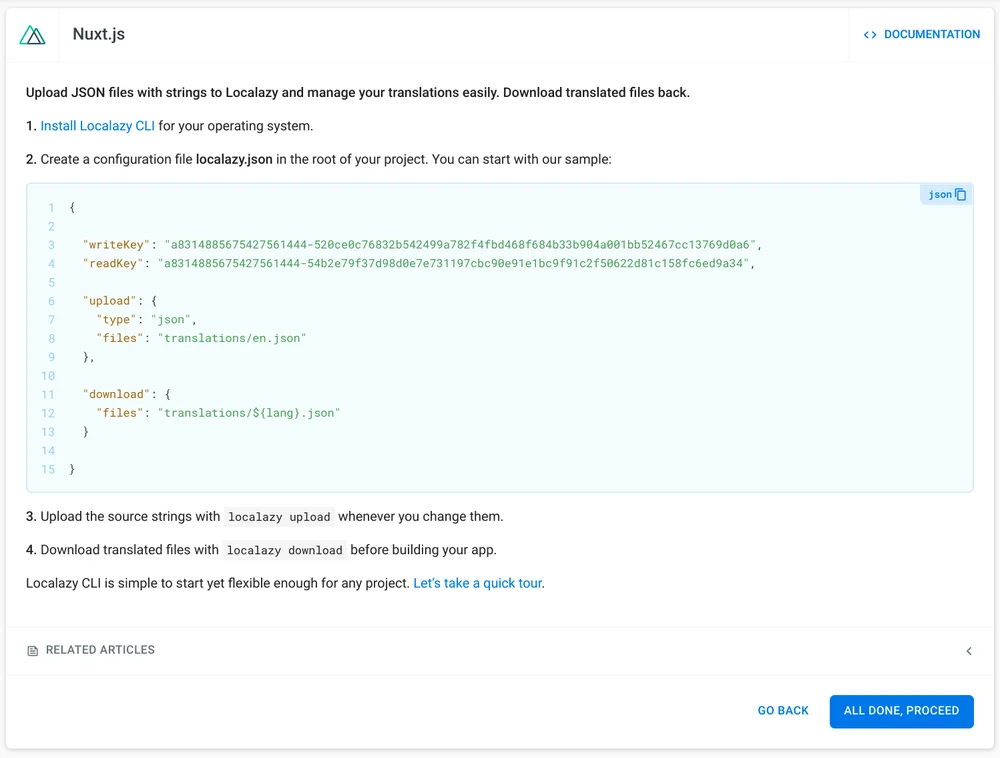Open the "Let's take a quick tour" link
The width and height of the screenshot is (1000, 758).
(477, 583)
